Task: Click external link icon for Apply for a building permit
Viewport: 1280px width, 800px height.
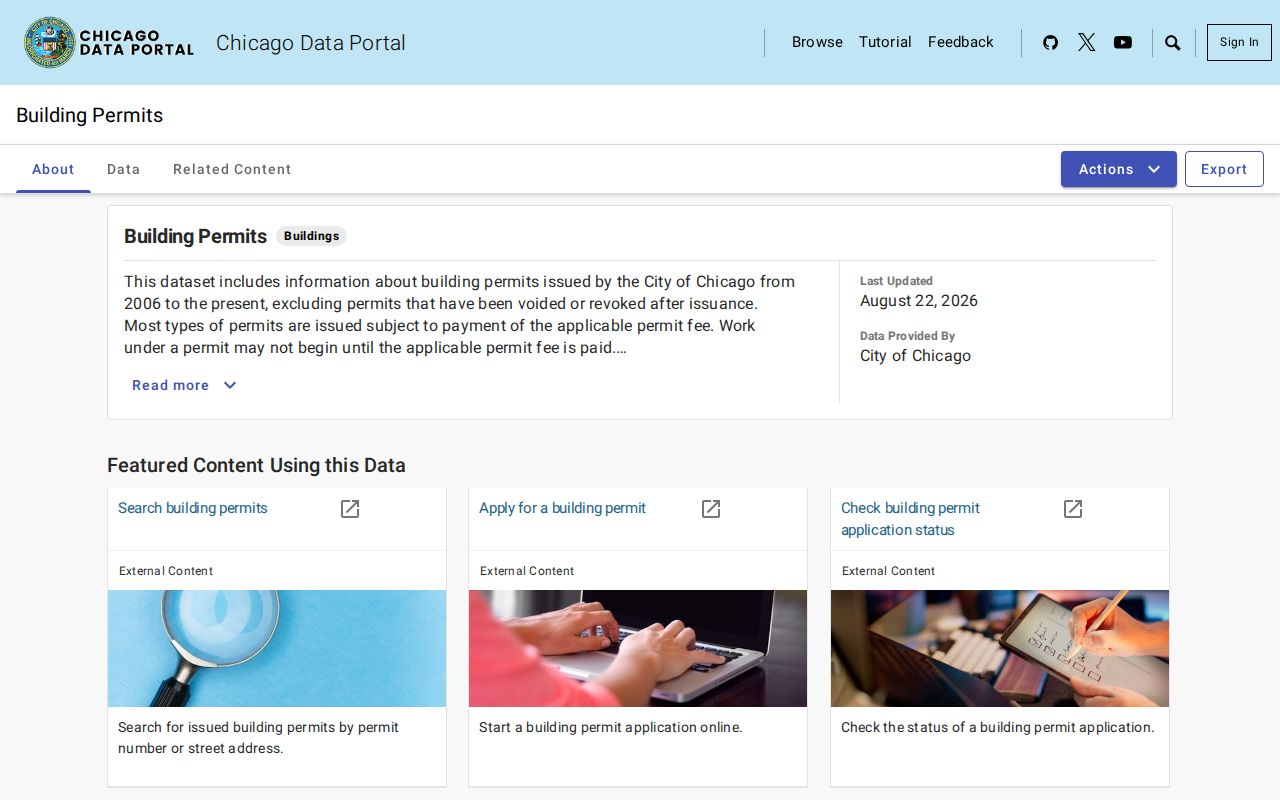Action: 711,509
